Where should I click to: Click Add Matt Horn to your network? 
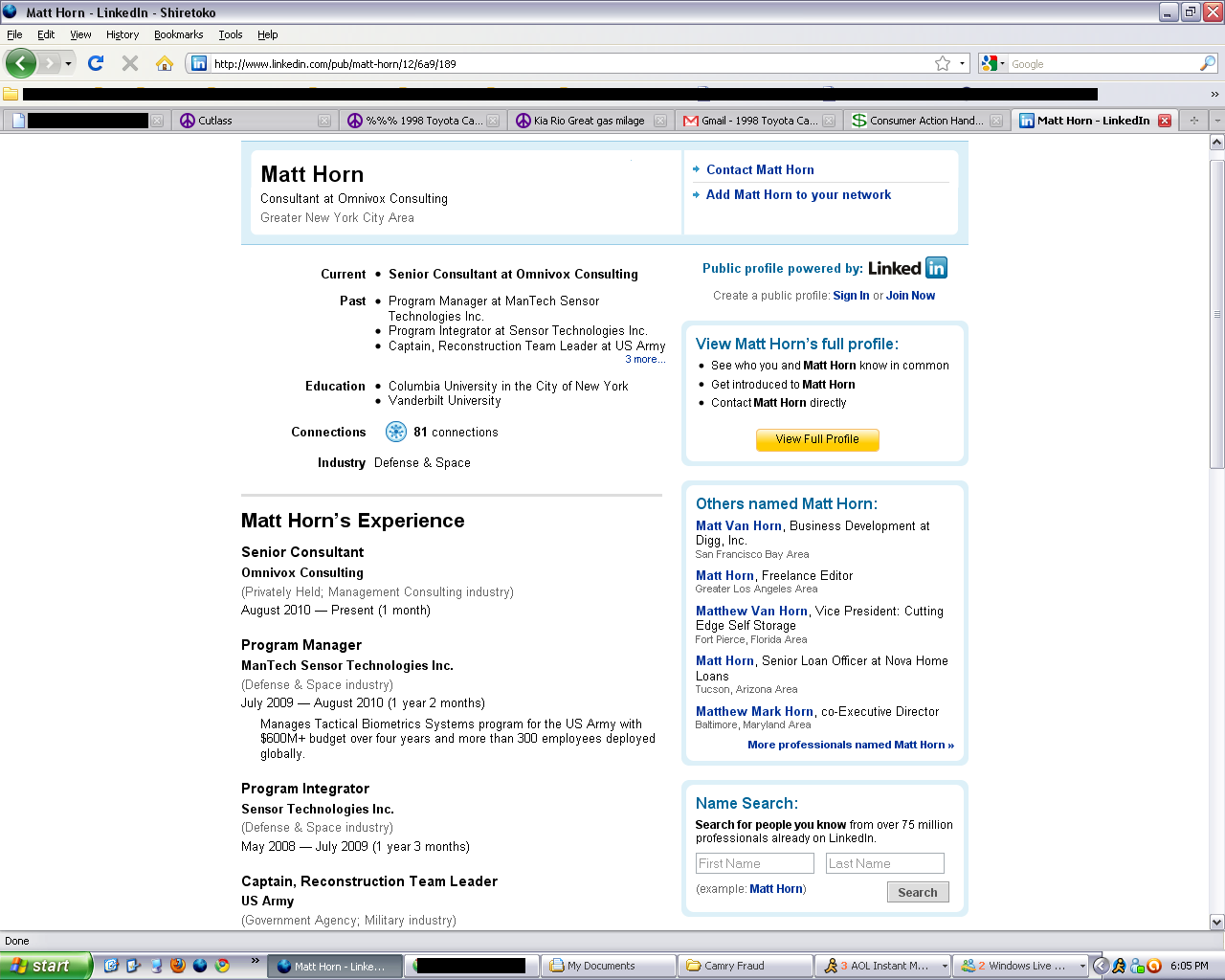click(798, 194)
